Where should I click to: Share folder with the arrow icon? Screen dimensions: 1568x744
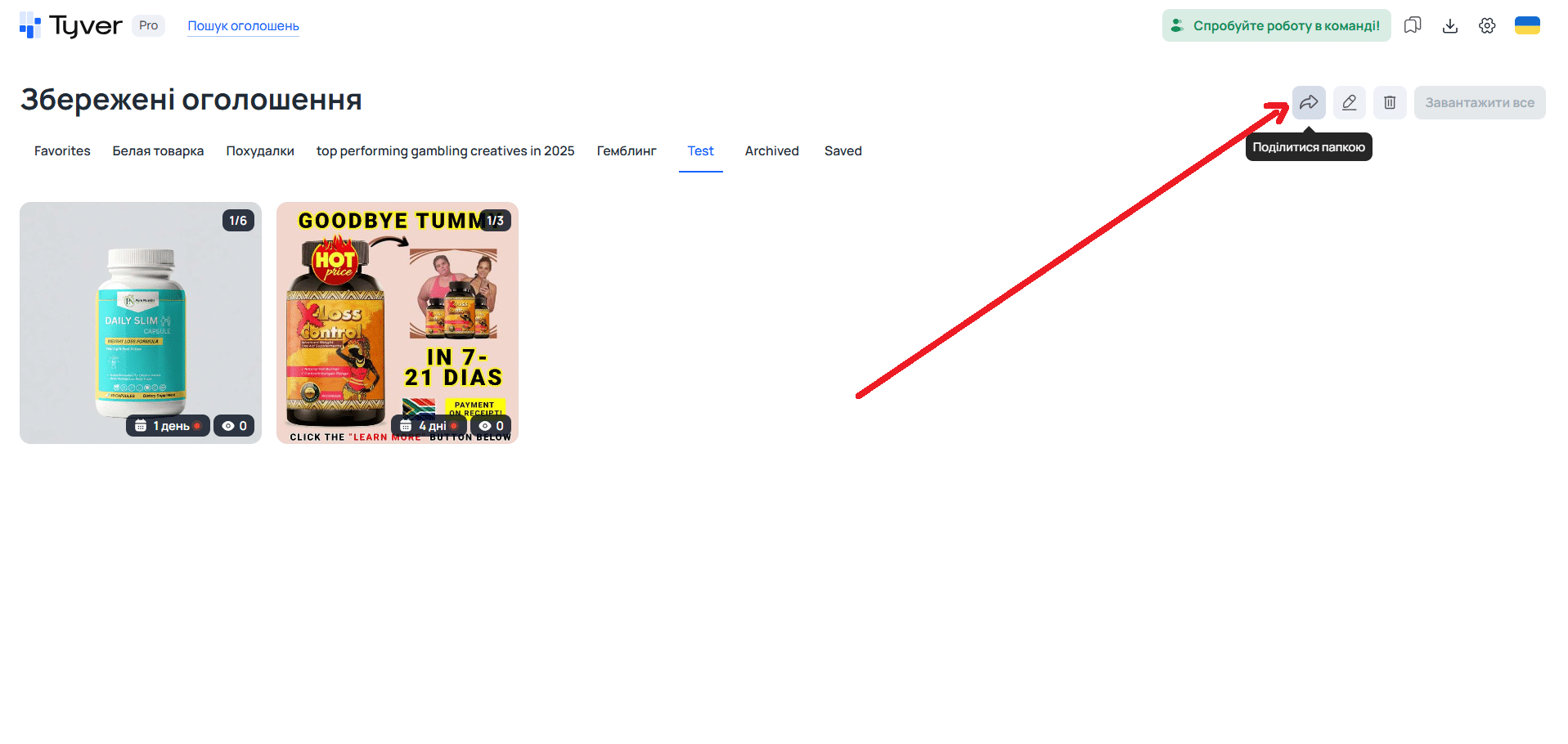tap(1309, 102)
